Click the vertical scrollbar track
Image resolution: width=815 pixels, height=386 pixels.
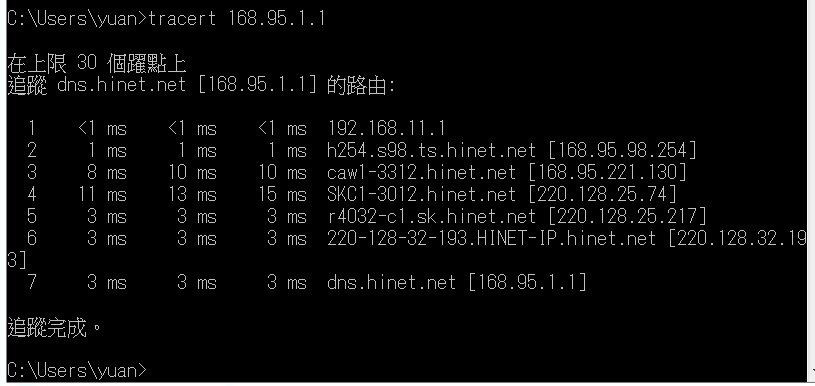pos(811,182)
